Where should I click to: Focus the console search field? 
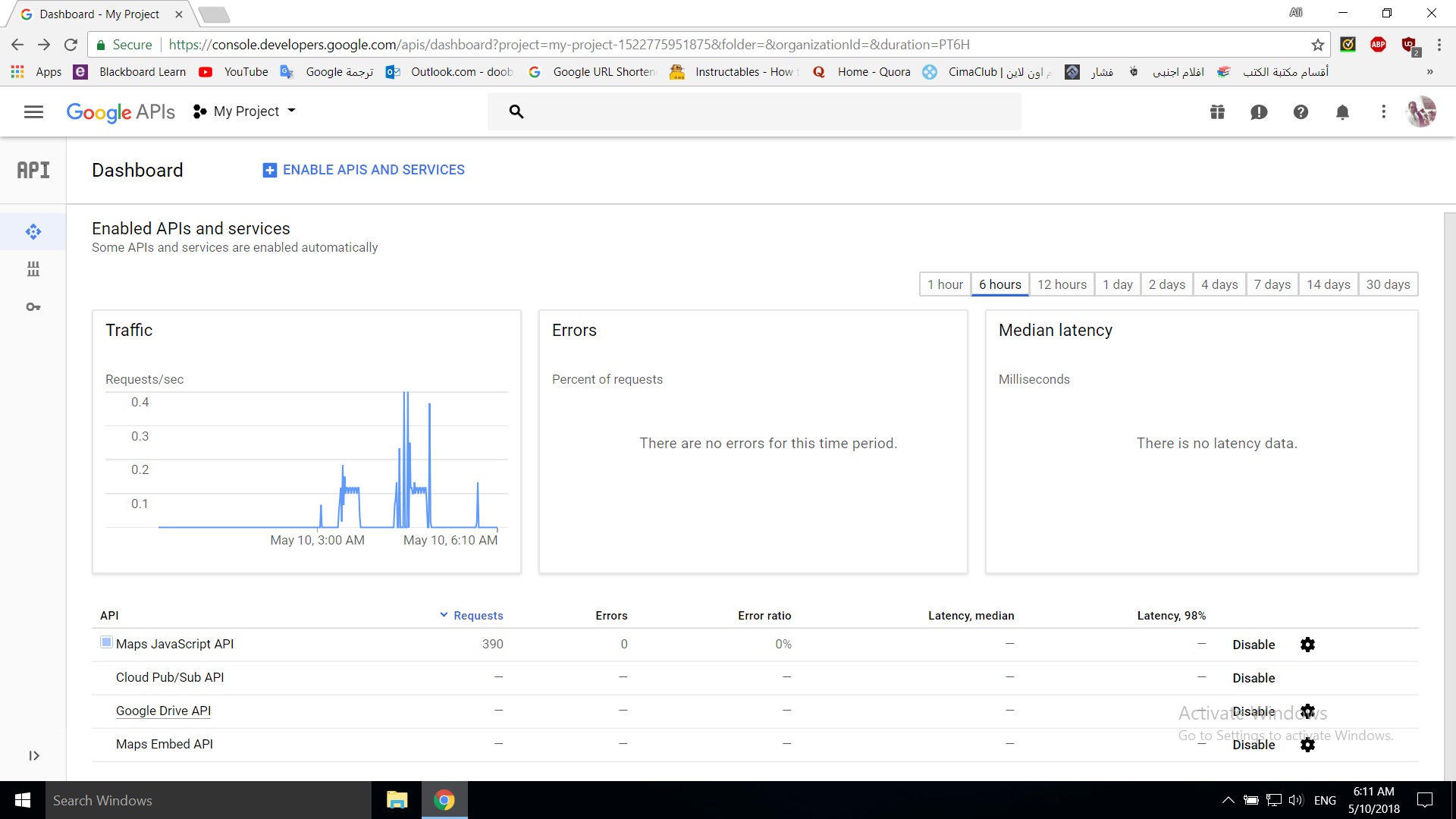755,111
